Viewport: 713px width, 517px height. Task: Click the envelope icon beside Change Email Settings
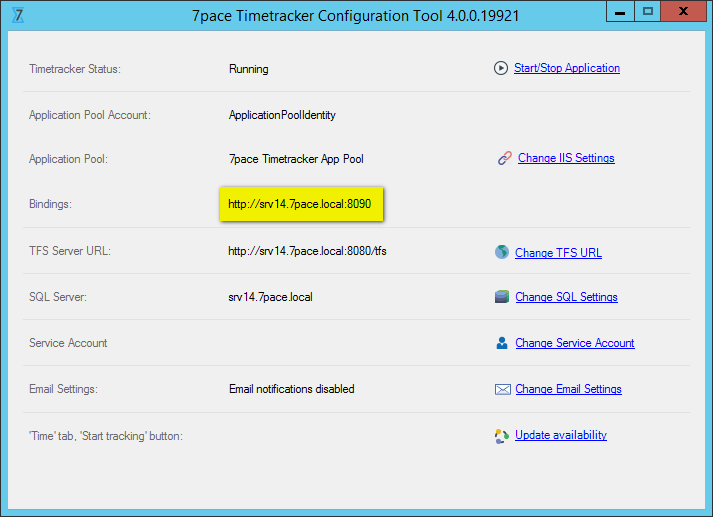coord(502,390)
